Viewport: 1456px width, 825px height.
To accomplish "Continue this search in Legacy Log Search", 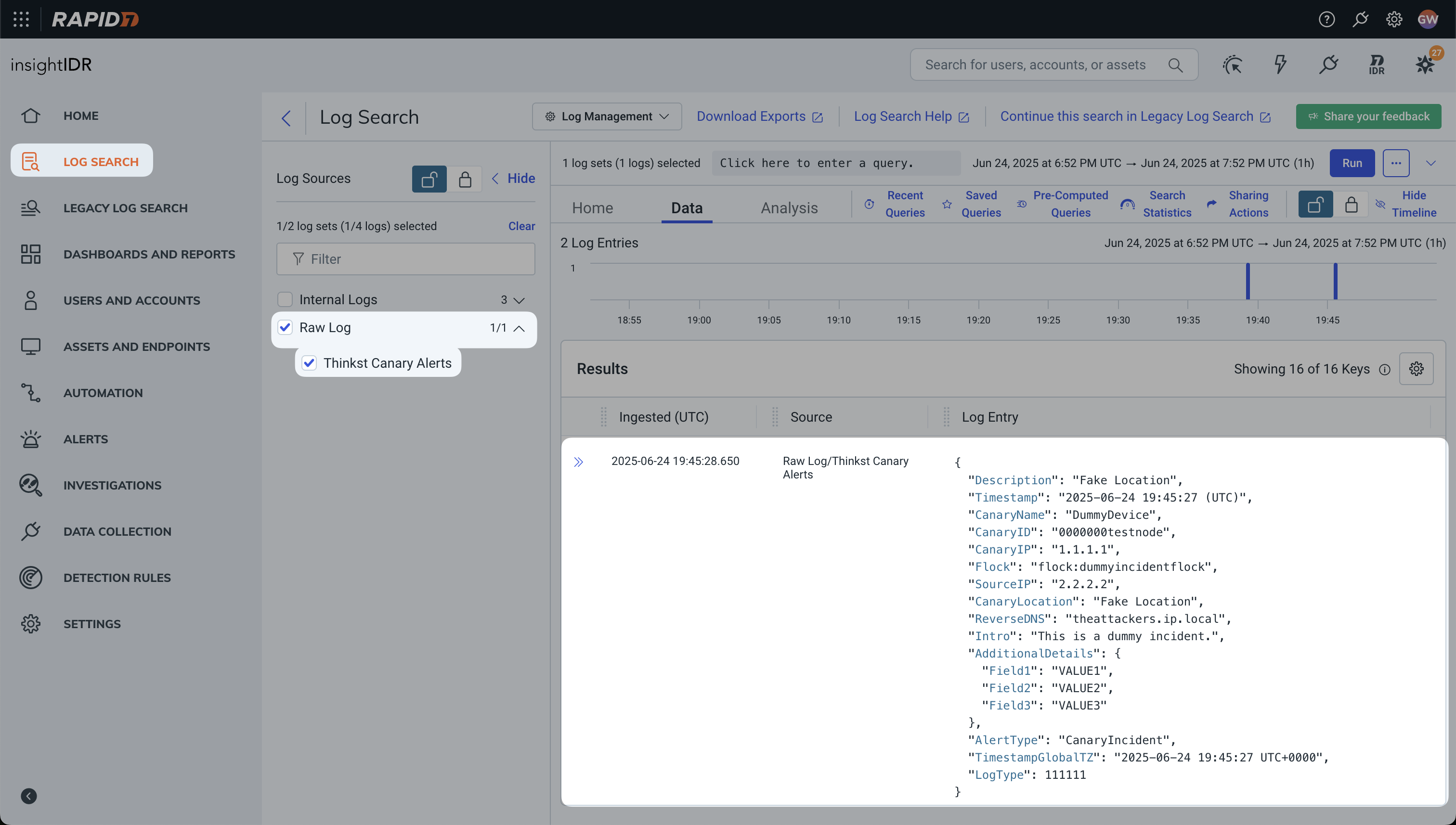I will tap(1135, 117).
